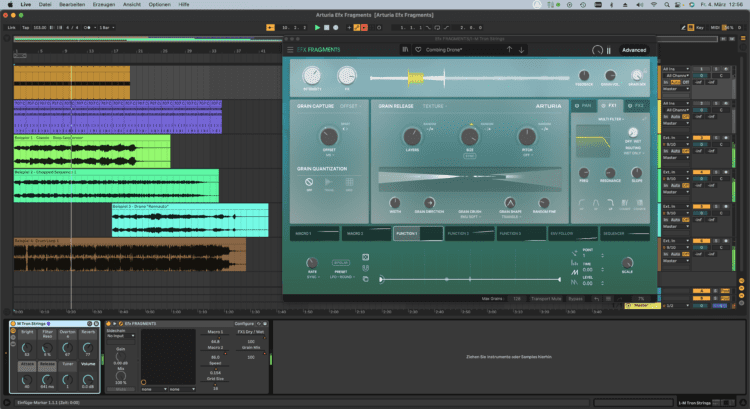This screenshot has width=750, height=409.
Task: Select the Macro 1 modulation tab
Action: [315, 233]
